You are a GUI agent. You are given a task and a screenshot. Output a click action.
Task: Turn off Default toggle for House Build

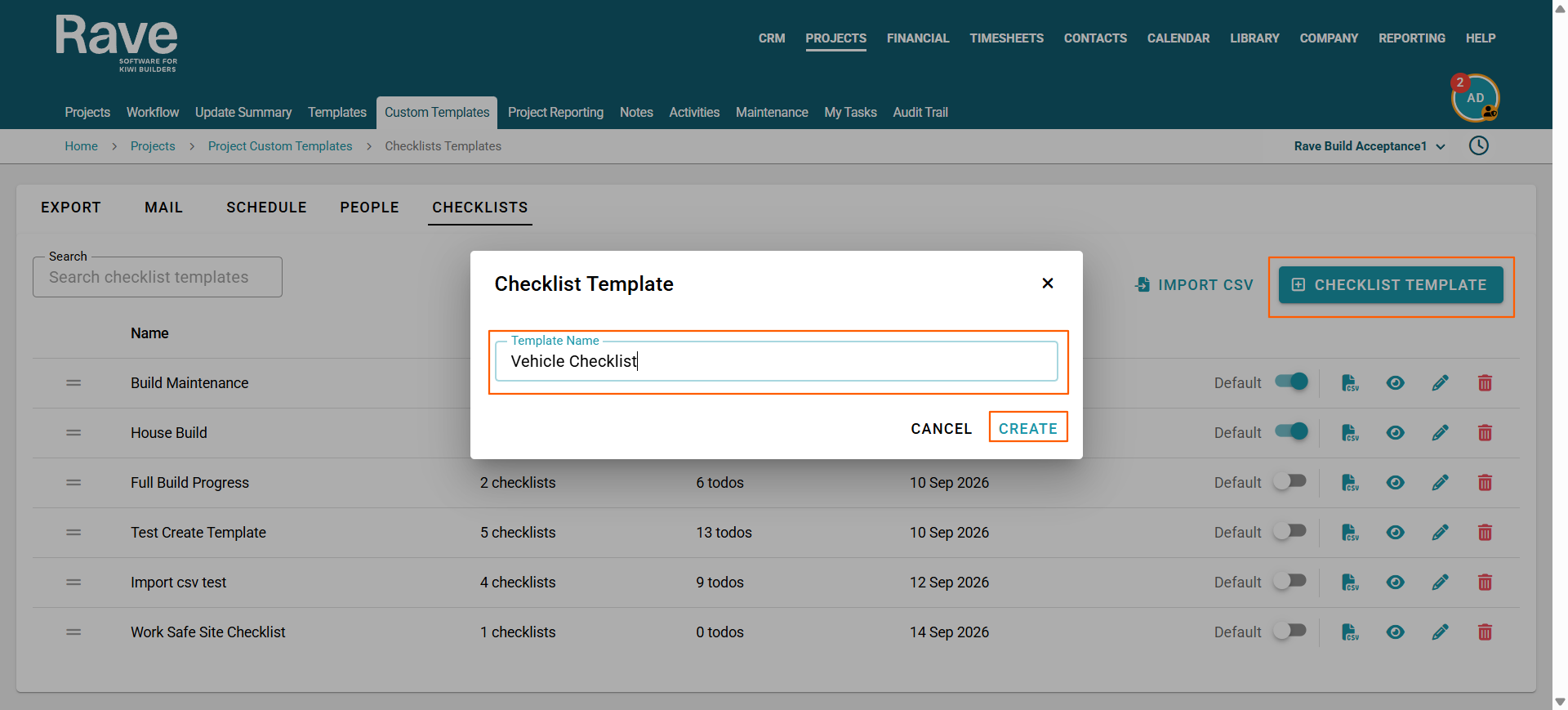[1291, 431]
